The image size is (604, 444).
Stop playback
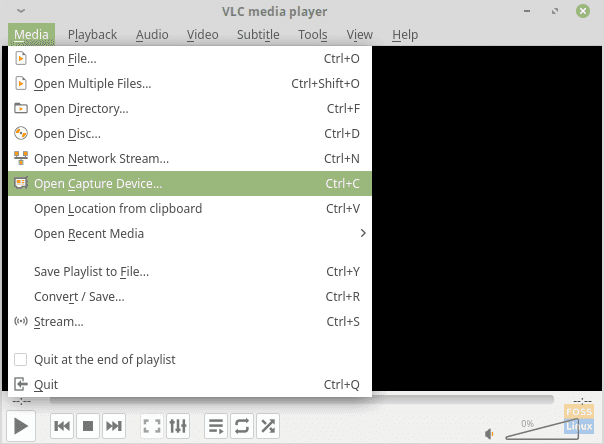(x=88, y=426)
